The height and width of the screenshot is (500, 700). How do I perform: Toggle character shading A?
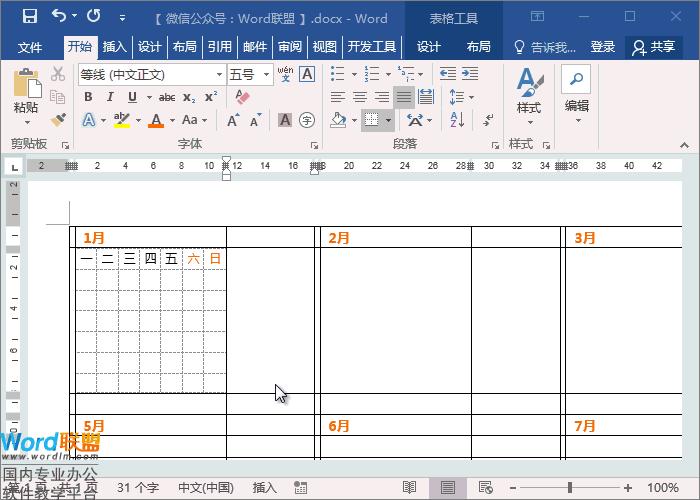[x=285, y=120]
